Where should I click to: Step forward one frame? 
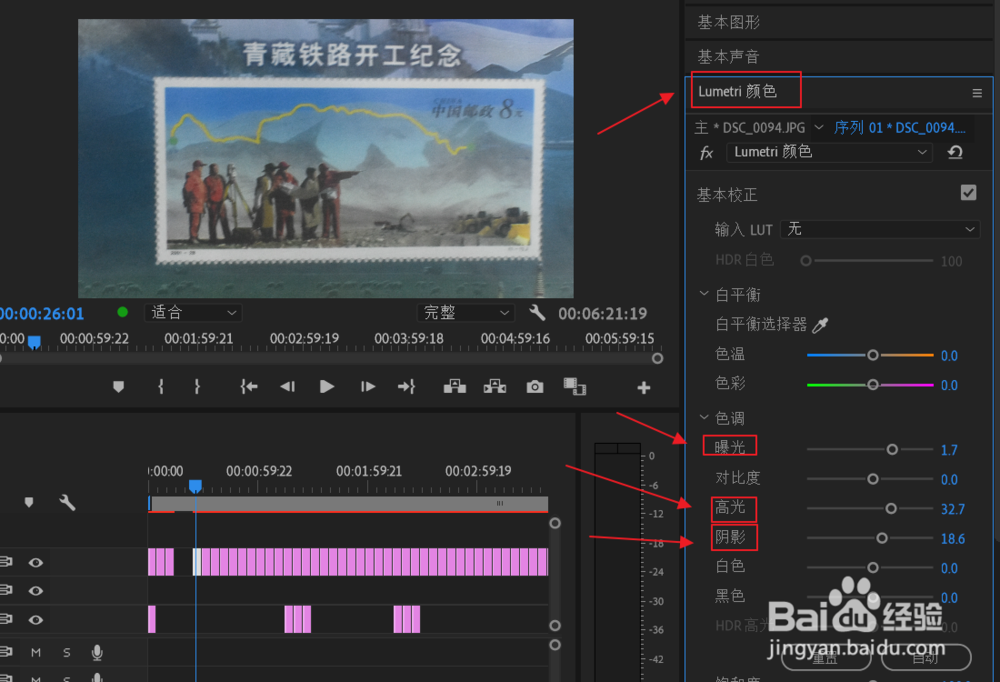(x=368, y=387)
